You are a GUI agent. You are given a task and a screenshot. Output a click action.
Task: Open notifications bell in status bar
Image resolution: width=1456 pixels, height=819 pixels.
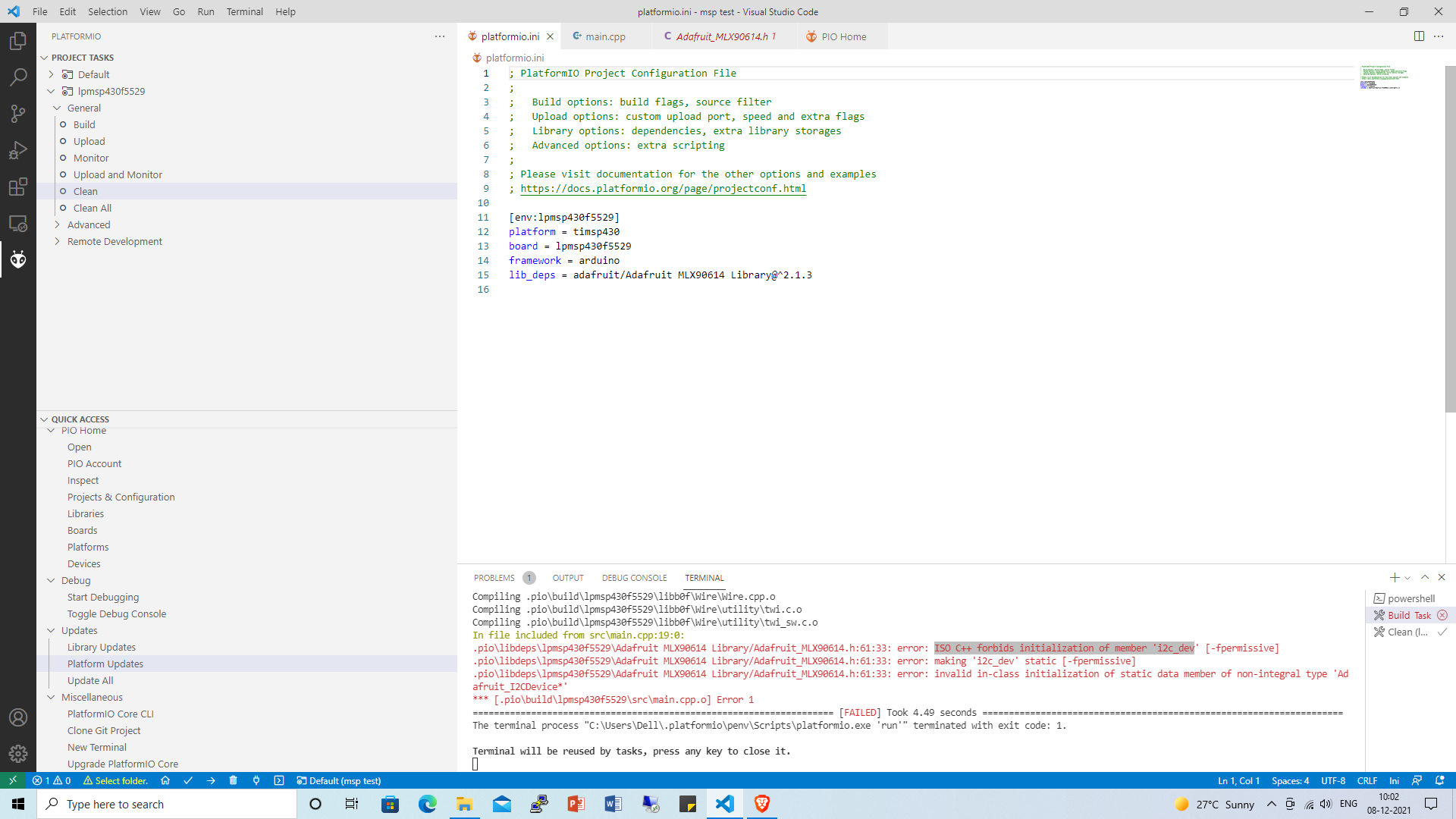[x=1440, y=780]
